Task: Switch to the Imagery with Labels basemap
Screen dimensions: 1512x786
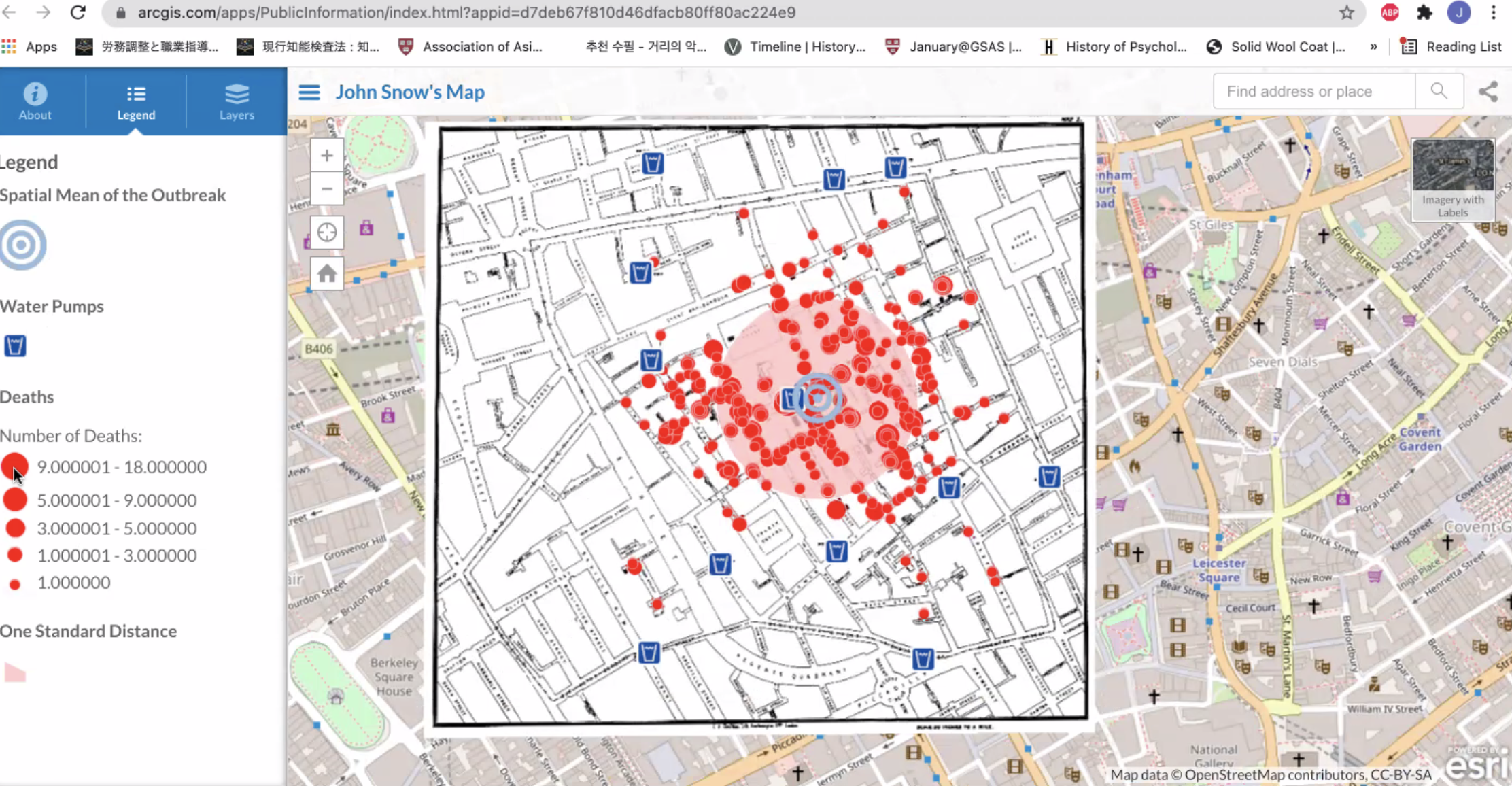Action: point(1452,180)
